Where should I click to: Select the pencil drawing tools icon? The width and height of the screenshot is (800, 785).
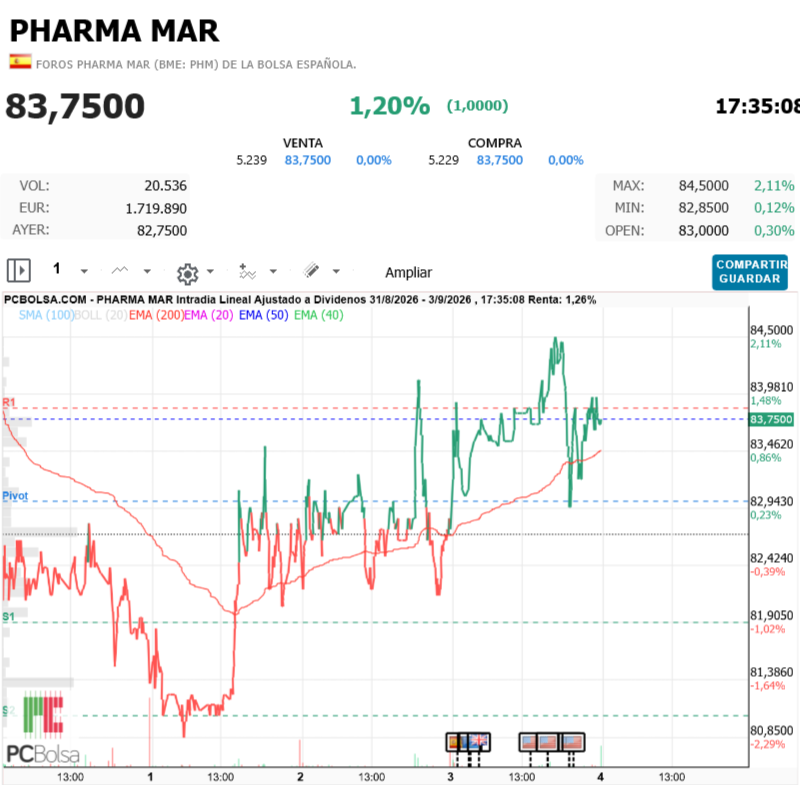pyautogui.click(x=311, y=270)
